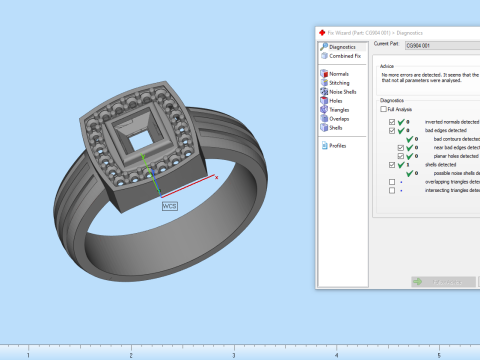Image resolution: width=480 pixels, height=360 pixels.
Task: Toggle the near bad edges checkbox
Action: coord(401,148)
